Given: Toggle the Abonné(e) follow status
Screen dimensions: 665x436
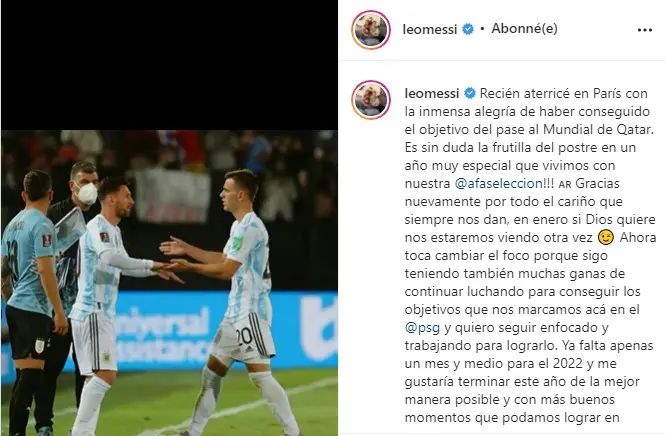Looking at the screenshot, I should (x=524, y=29).
